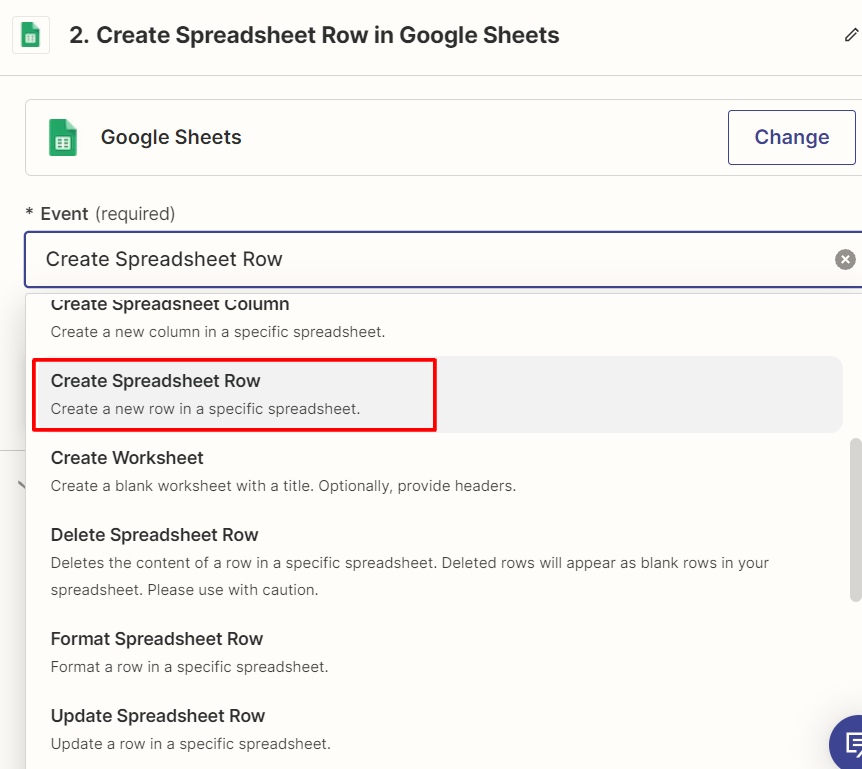Clear the Event field with the X icon
This screenshot has height=769, width=862.
[845, 259]
